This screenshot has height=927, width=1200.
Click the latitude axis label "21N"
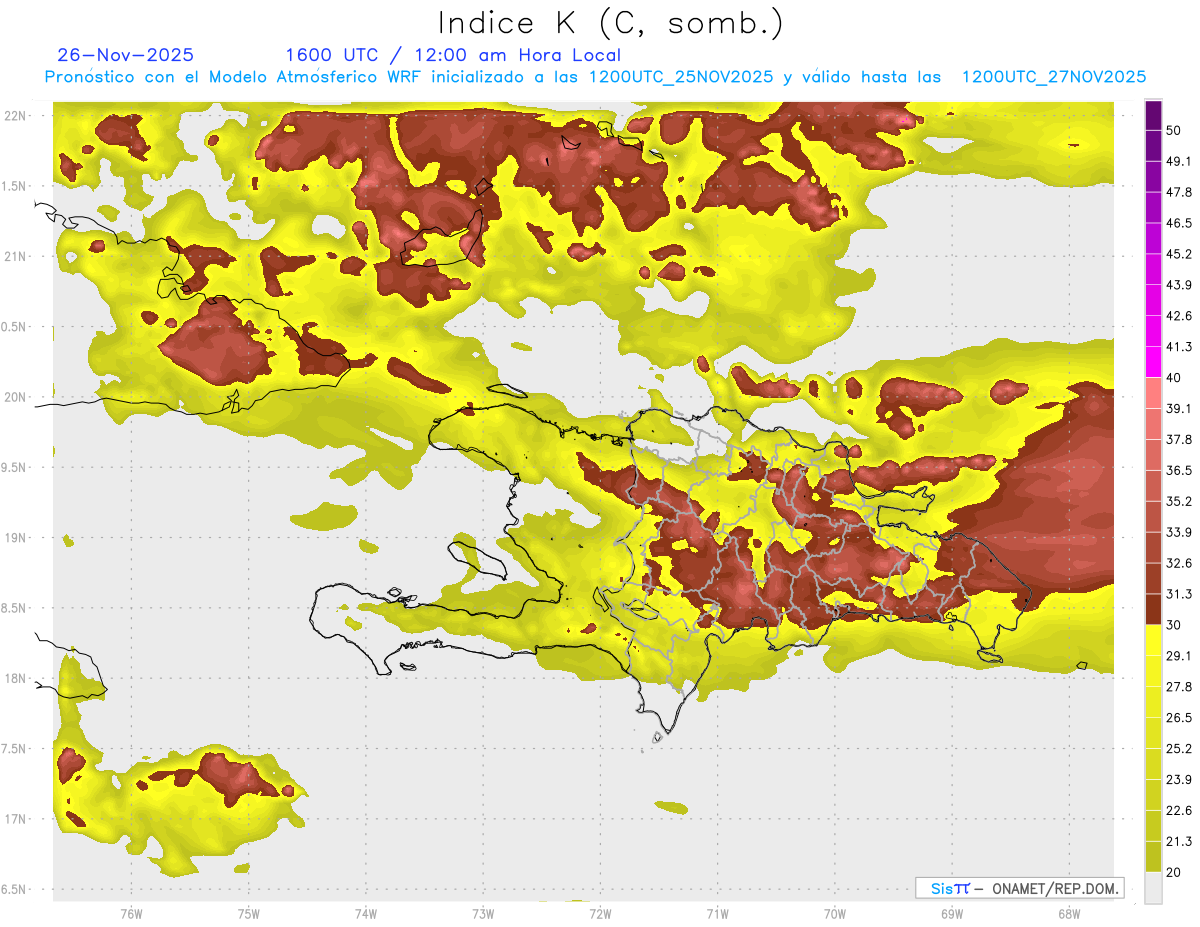(x=16, y=256)
